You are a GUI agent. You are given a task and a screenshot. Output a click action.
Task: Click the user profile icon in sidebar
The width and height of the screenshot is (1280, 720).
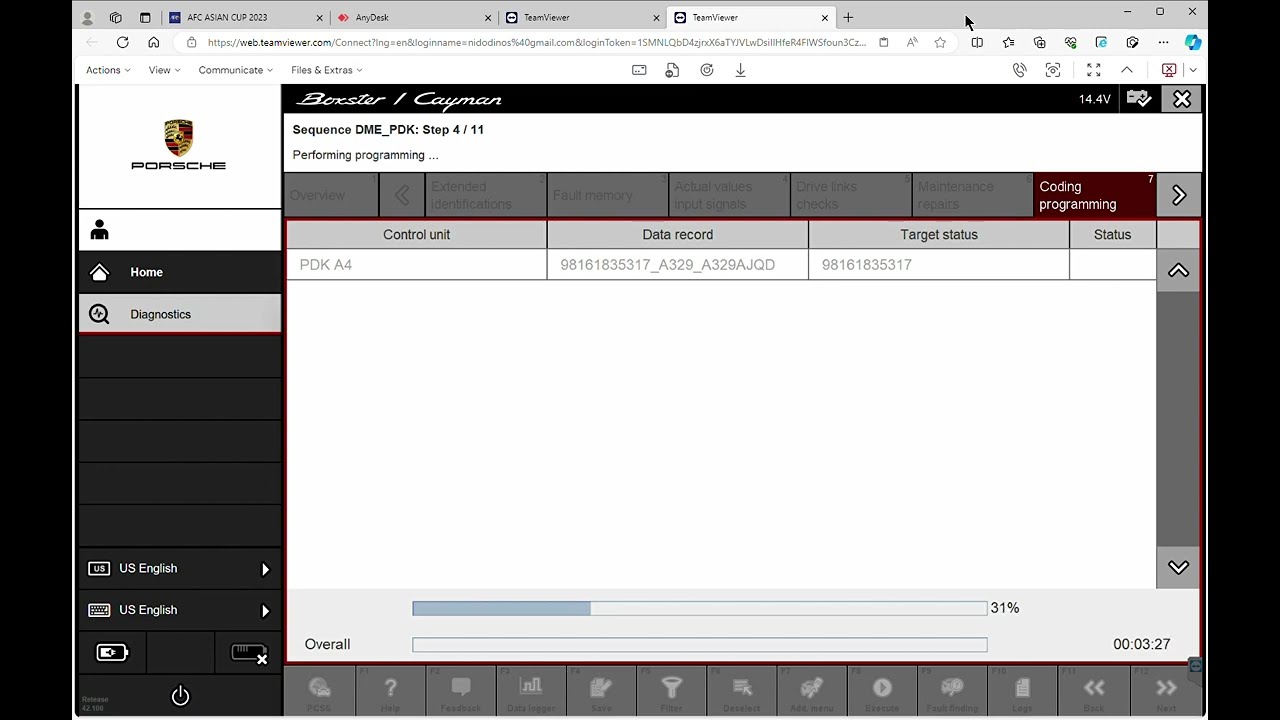99,231
